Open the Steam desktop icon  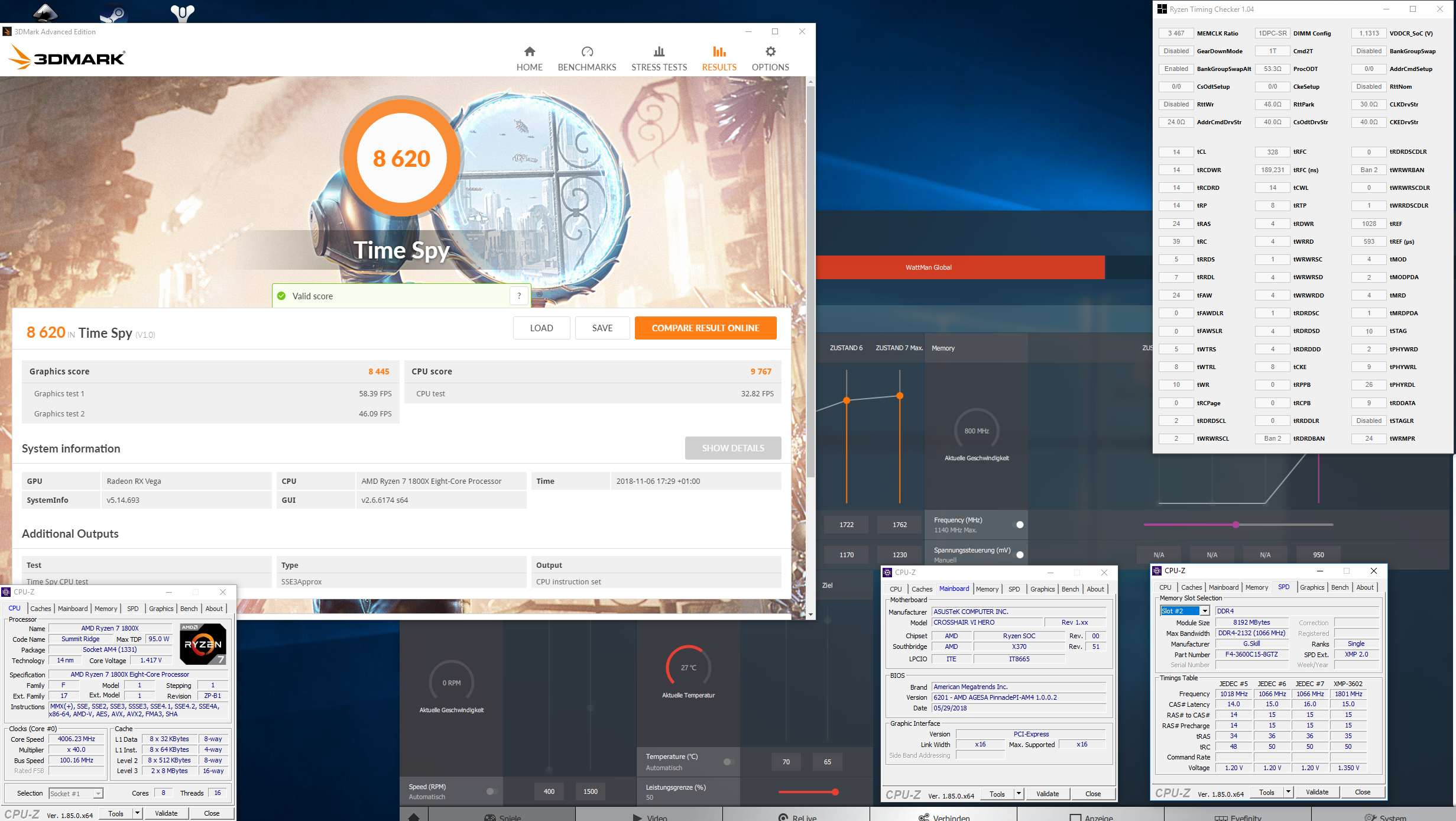(114, 12)
